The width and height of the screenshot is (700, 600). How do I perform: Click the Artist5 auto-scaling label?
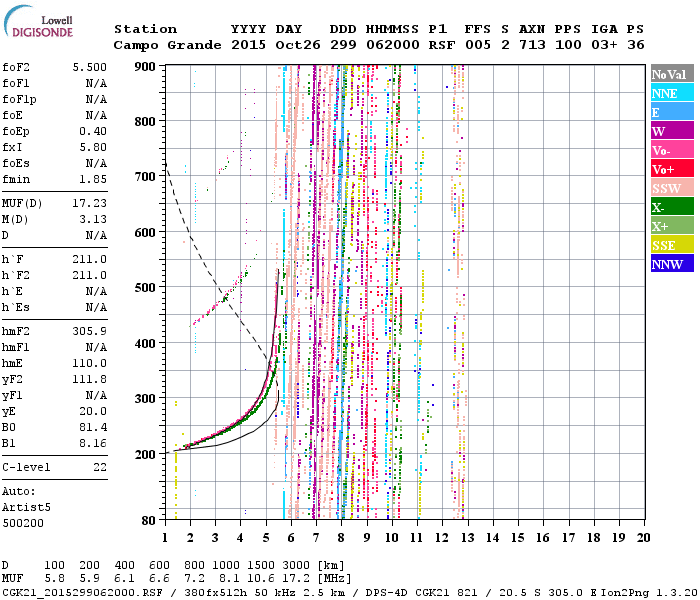tap(26, 508)
